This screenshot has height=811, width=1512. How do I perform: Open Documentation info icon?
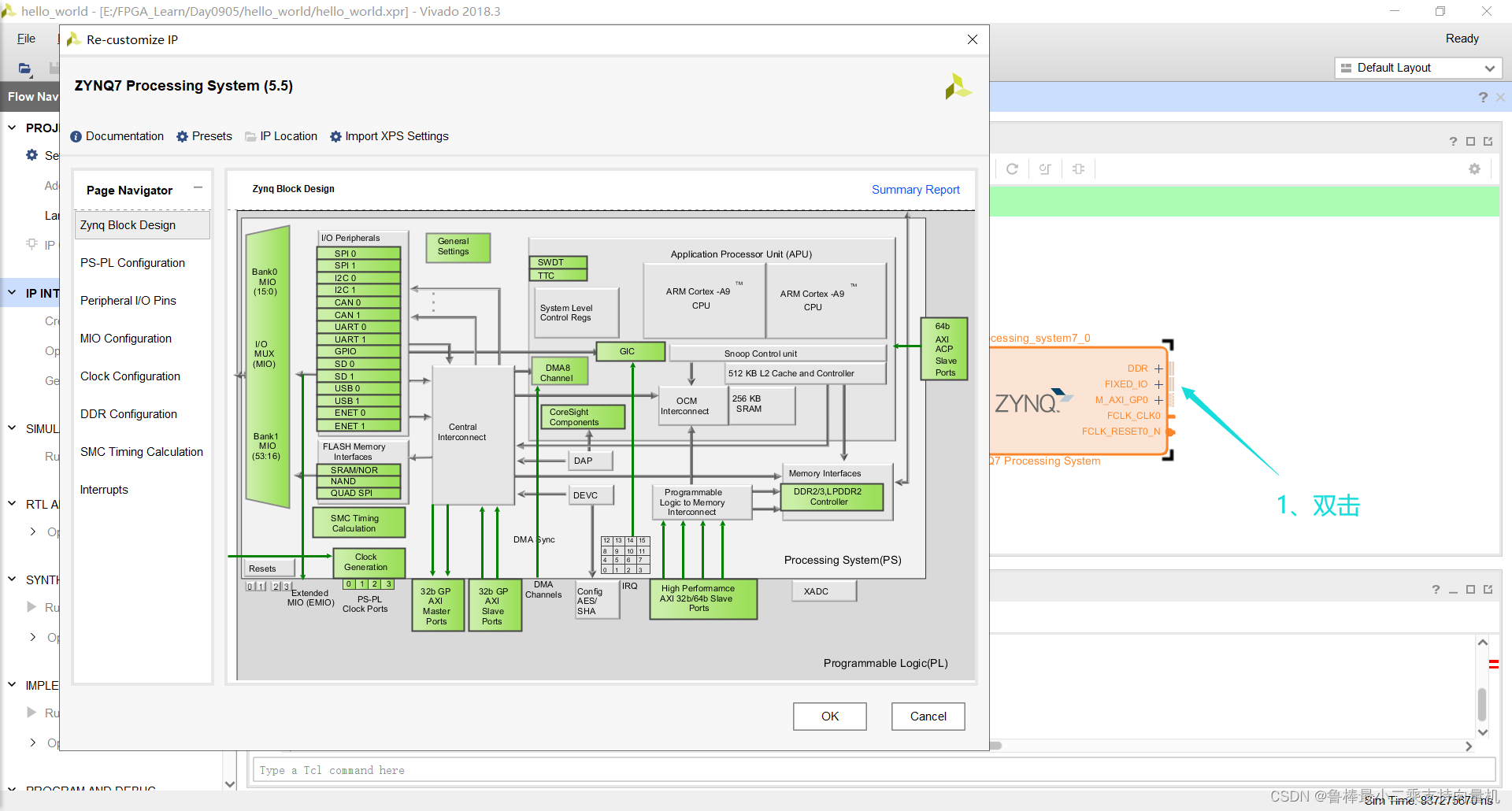point(76,136)
